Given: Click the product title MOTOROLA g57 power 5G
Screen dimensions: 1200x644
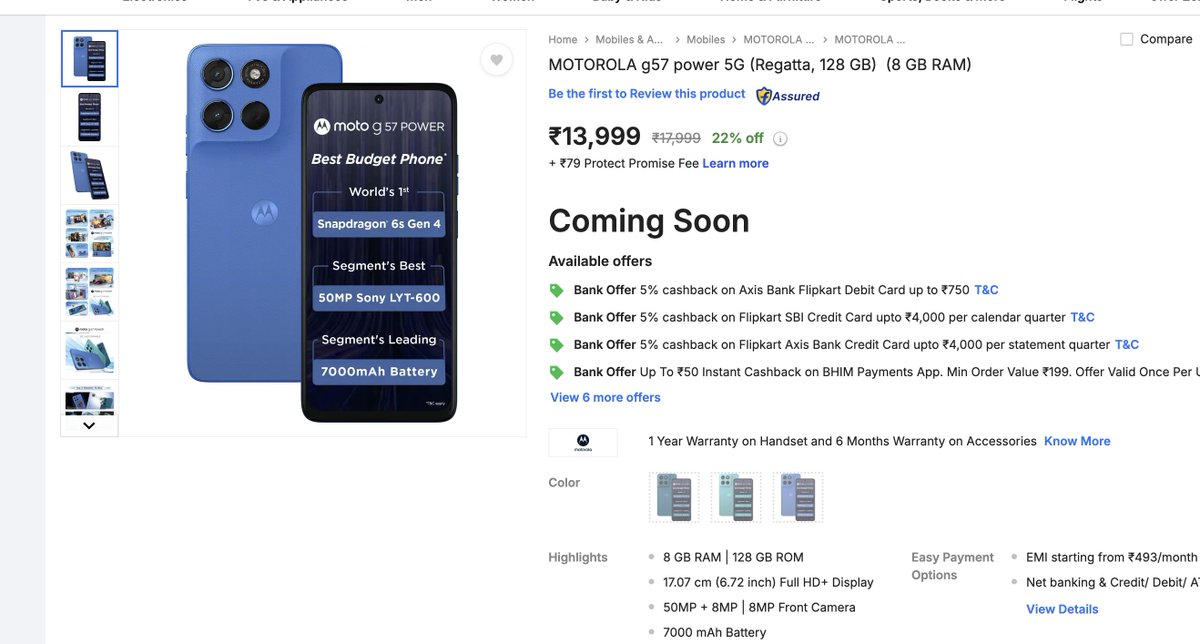Looking at the screenshot, I should tap(760, 65).
